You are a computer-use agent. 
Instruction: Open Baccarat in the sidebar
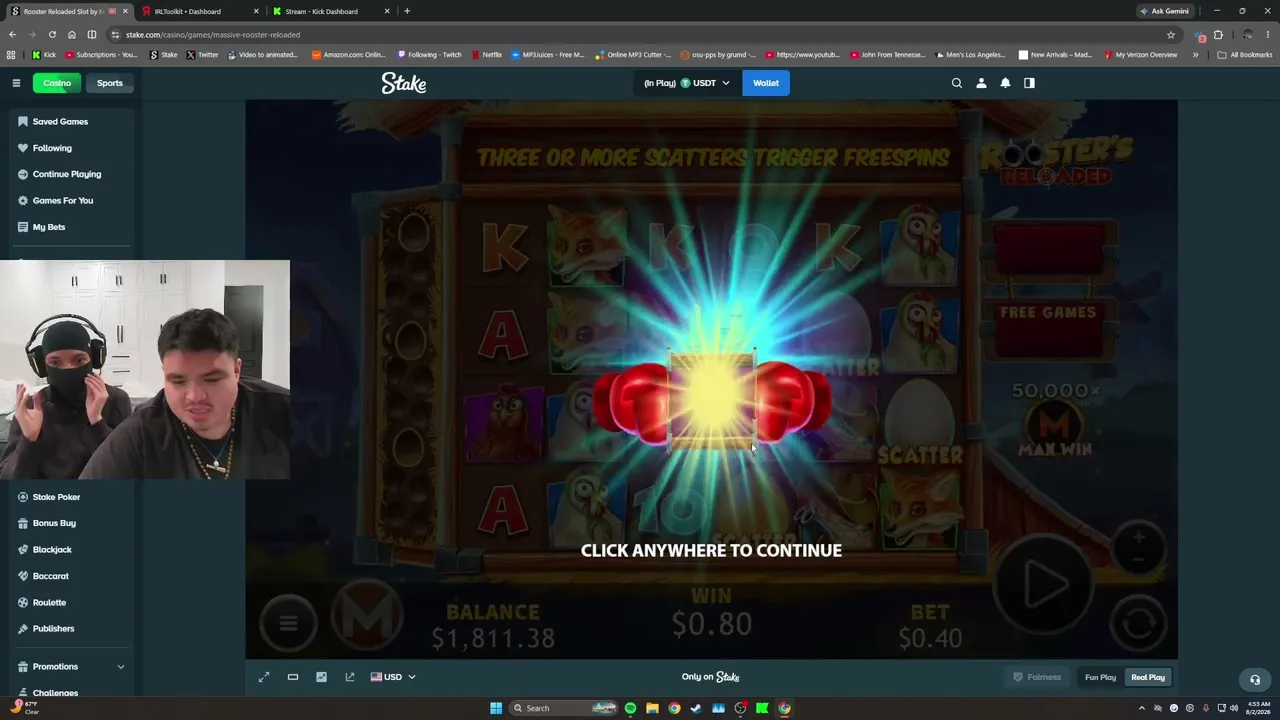point(50,576)
